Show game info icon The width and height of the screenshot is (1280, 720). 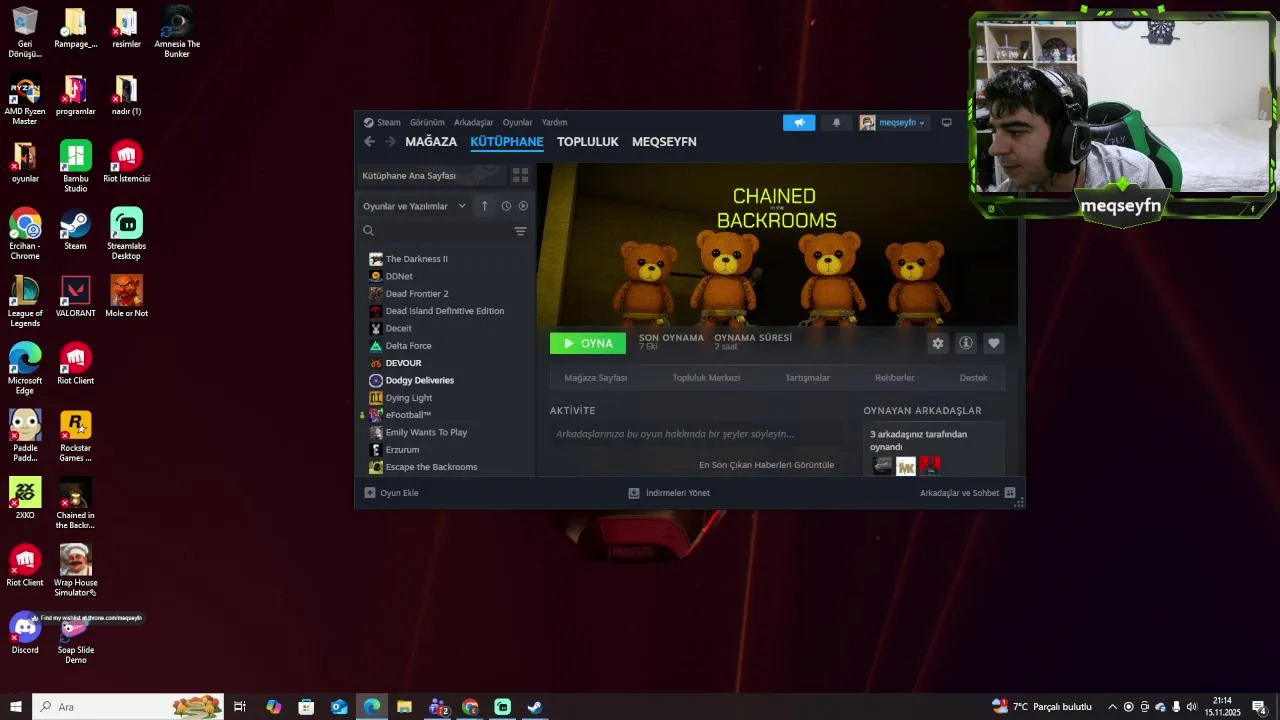pos(966,343)
